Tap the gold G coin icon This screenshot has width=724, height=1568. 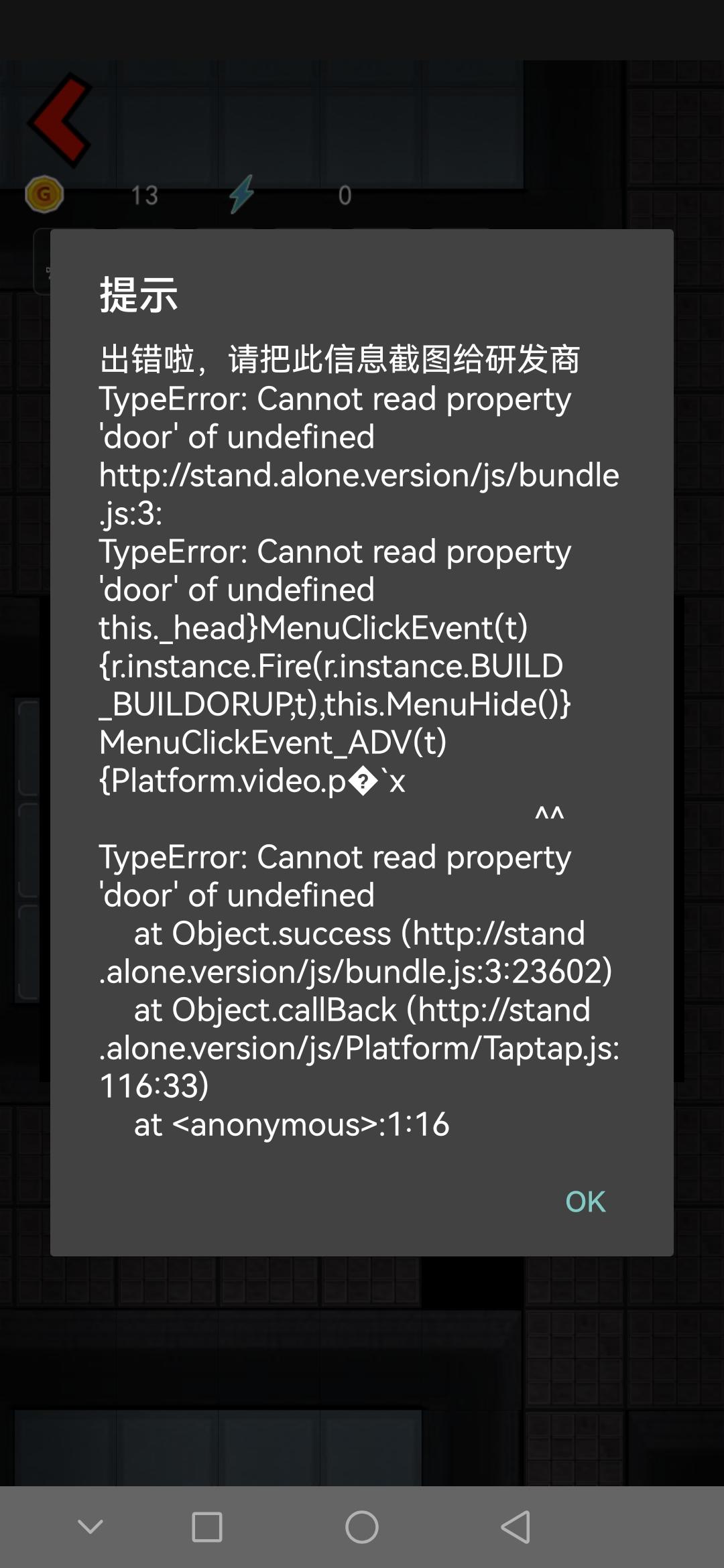click(44, 195)
